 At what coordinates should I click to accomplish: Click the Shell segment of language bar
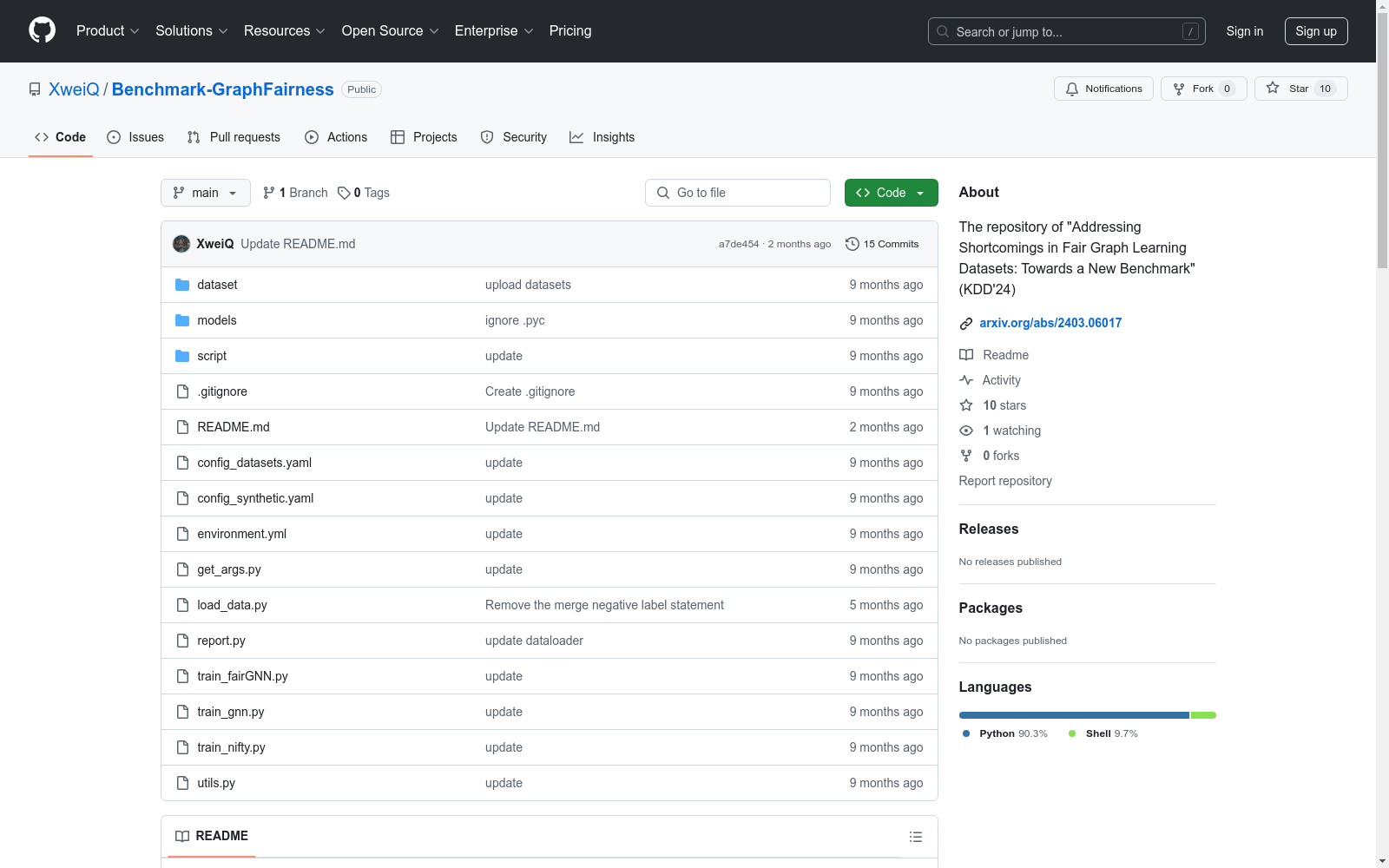(1203, 715)
